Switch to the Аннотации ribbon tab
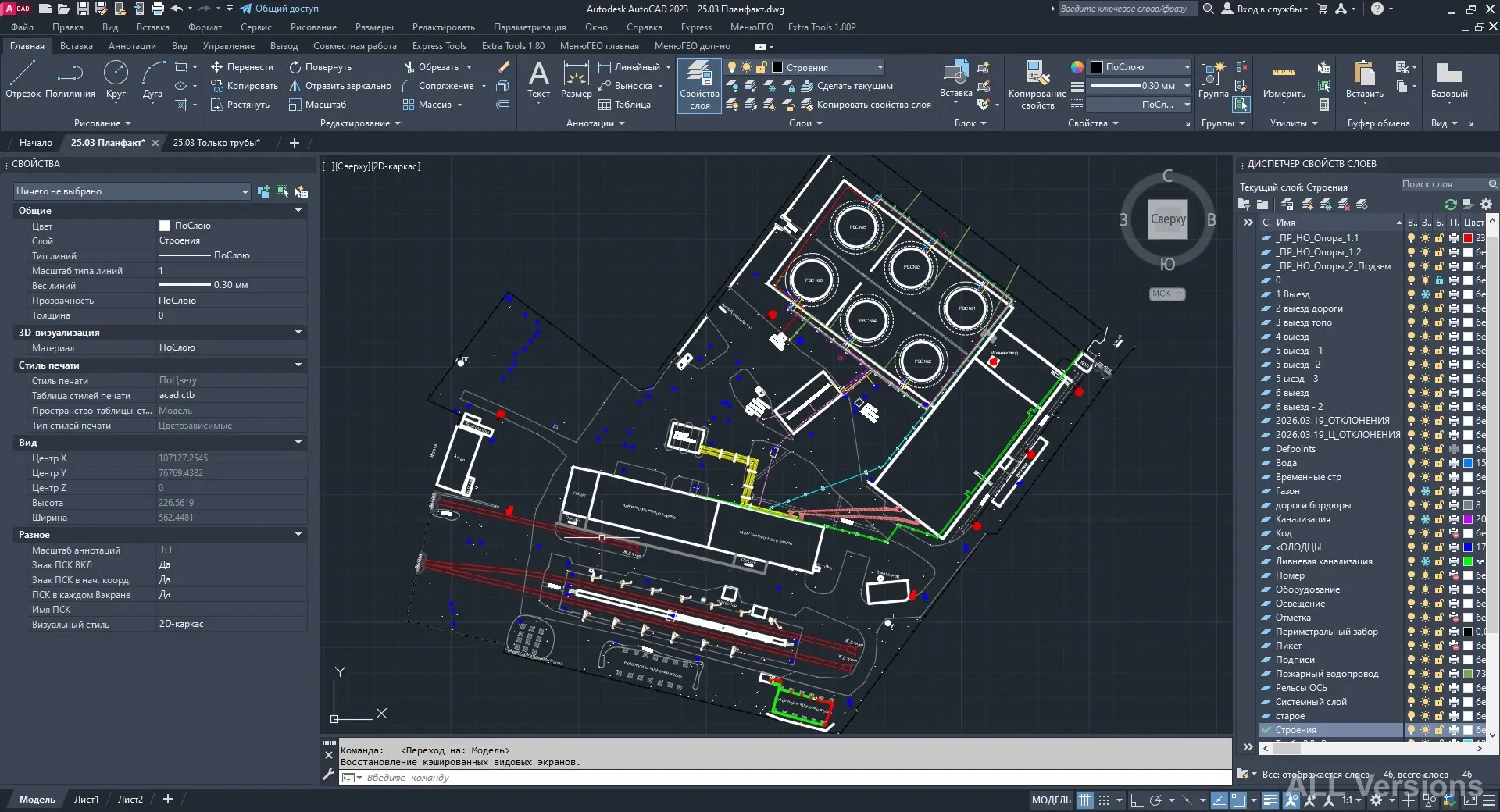1500x812 pixels. click(x=132, y=46)
